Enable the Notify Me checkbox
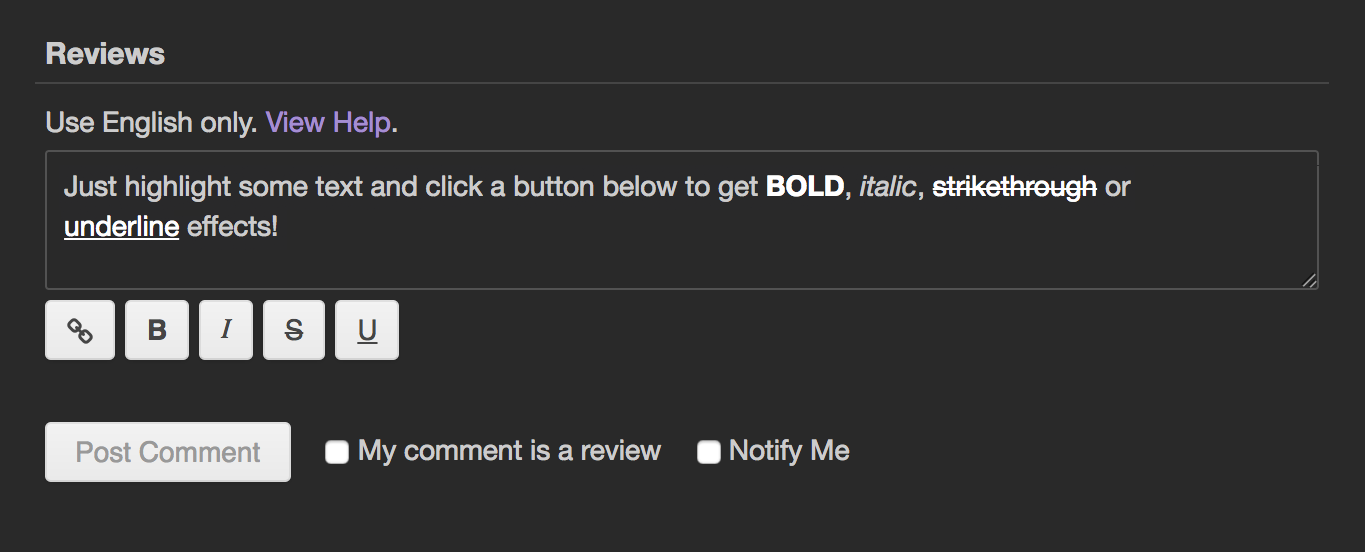Image resolution: width=1365 pixels, height=552 pixels. [x=708, y=452]
